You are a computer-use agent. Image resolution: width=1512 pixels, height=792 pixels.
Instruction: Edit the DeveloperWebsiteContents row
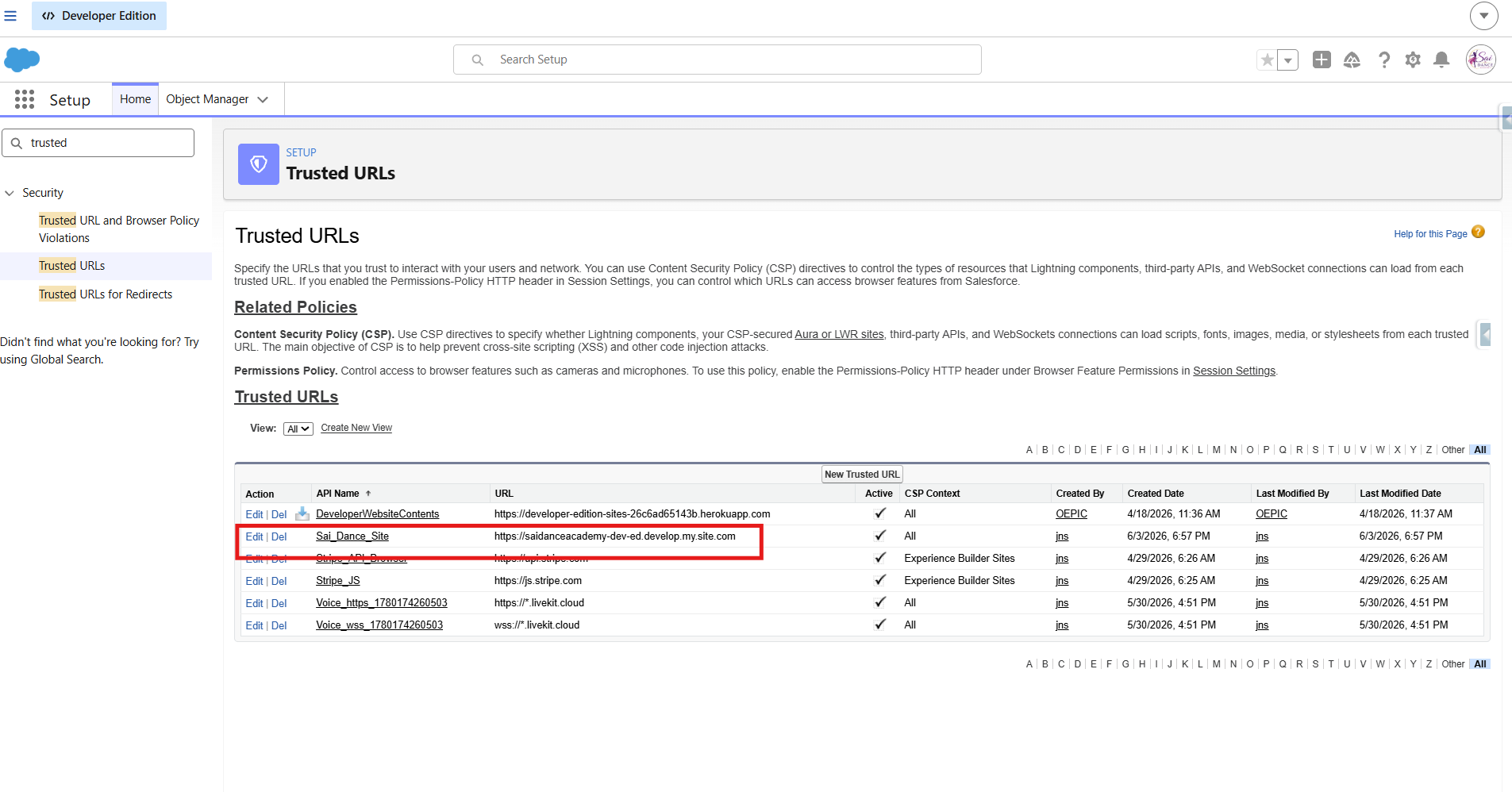pyautogui.click(x=254, y=514)
